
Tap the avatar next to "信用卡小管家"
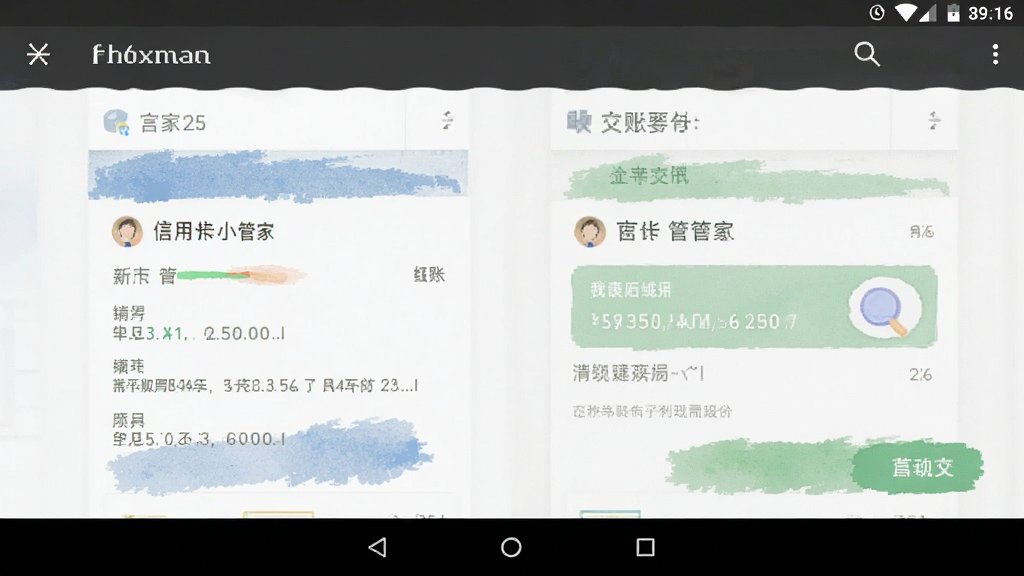tap(127, 231)
